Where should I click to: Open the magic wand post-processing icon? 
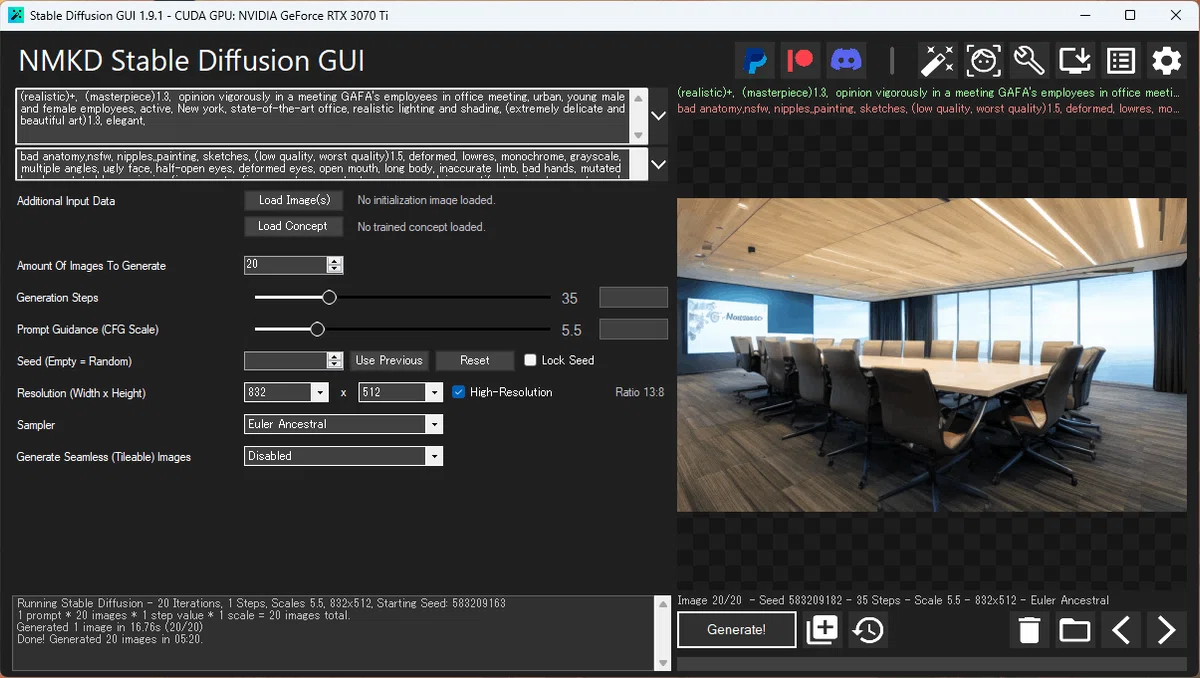coord(938,61)
